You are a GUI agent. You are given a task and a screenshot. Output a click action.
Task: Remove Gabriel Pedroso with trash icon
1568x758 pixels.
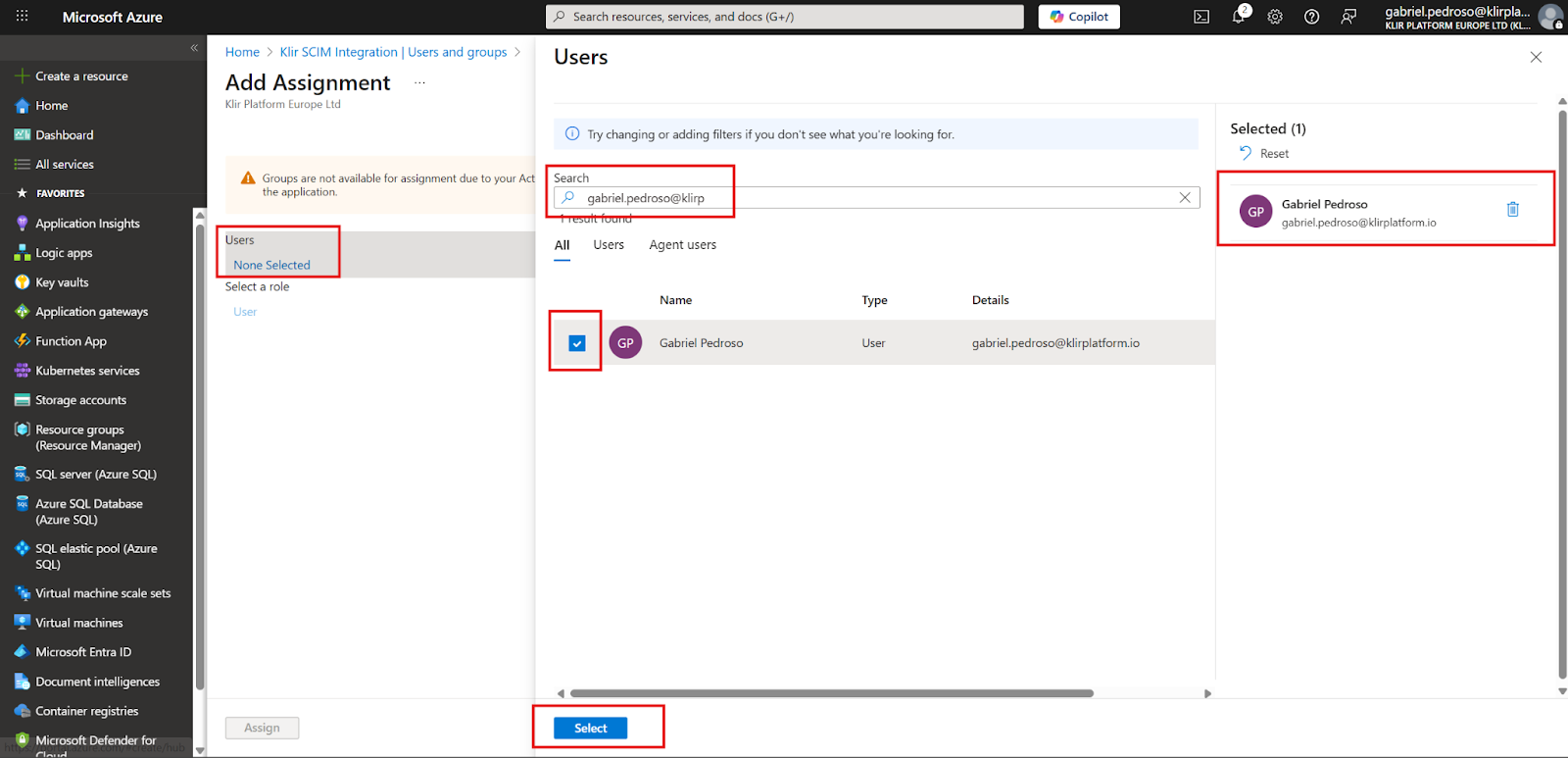1512,210
